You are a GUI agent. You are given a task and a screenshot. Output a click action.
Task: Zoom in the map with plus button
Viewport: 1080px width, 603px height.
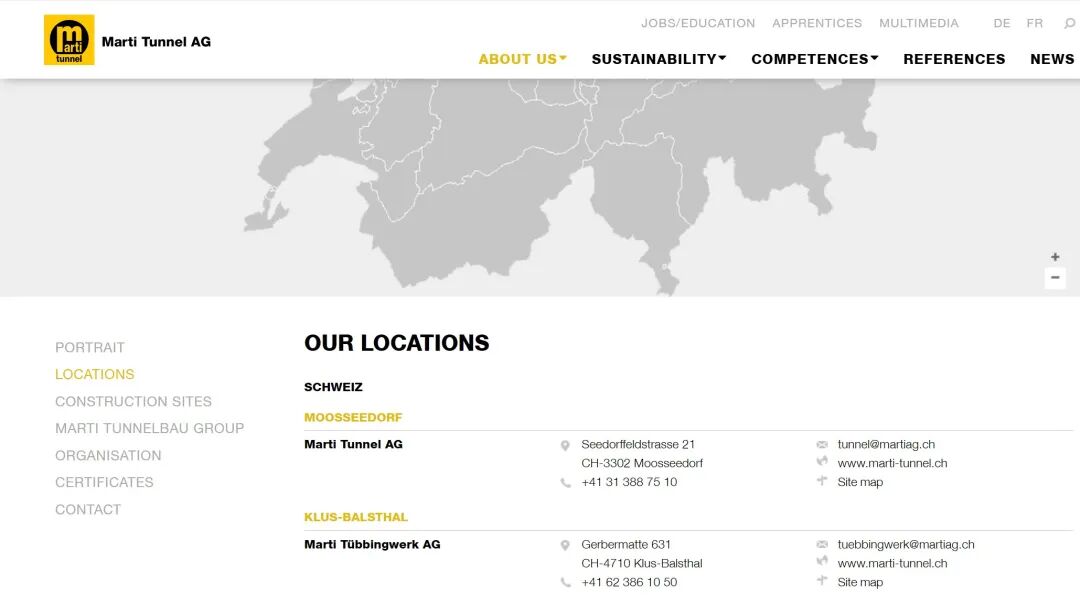[1055, 257]
